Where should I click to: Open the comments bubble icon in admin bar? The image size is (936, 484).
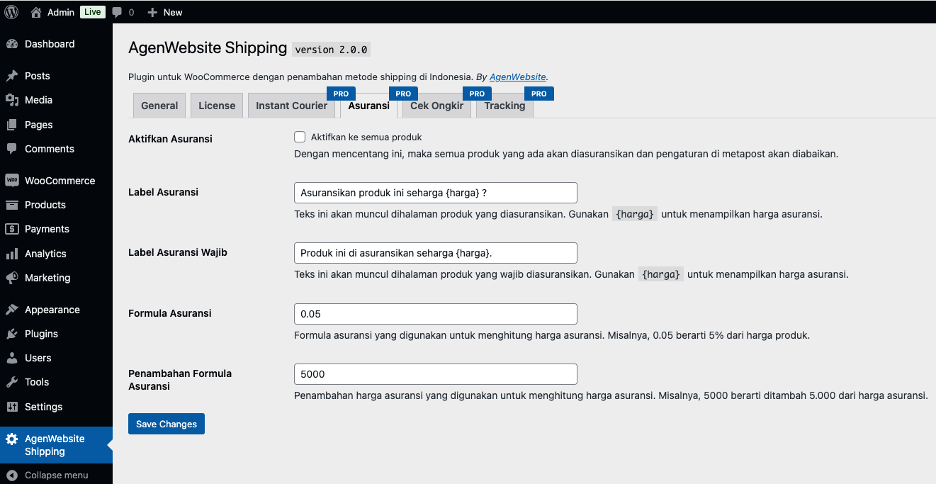point(117,12)
